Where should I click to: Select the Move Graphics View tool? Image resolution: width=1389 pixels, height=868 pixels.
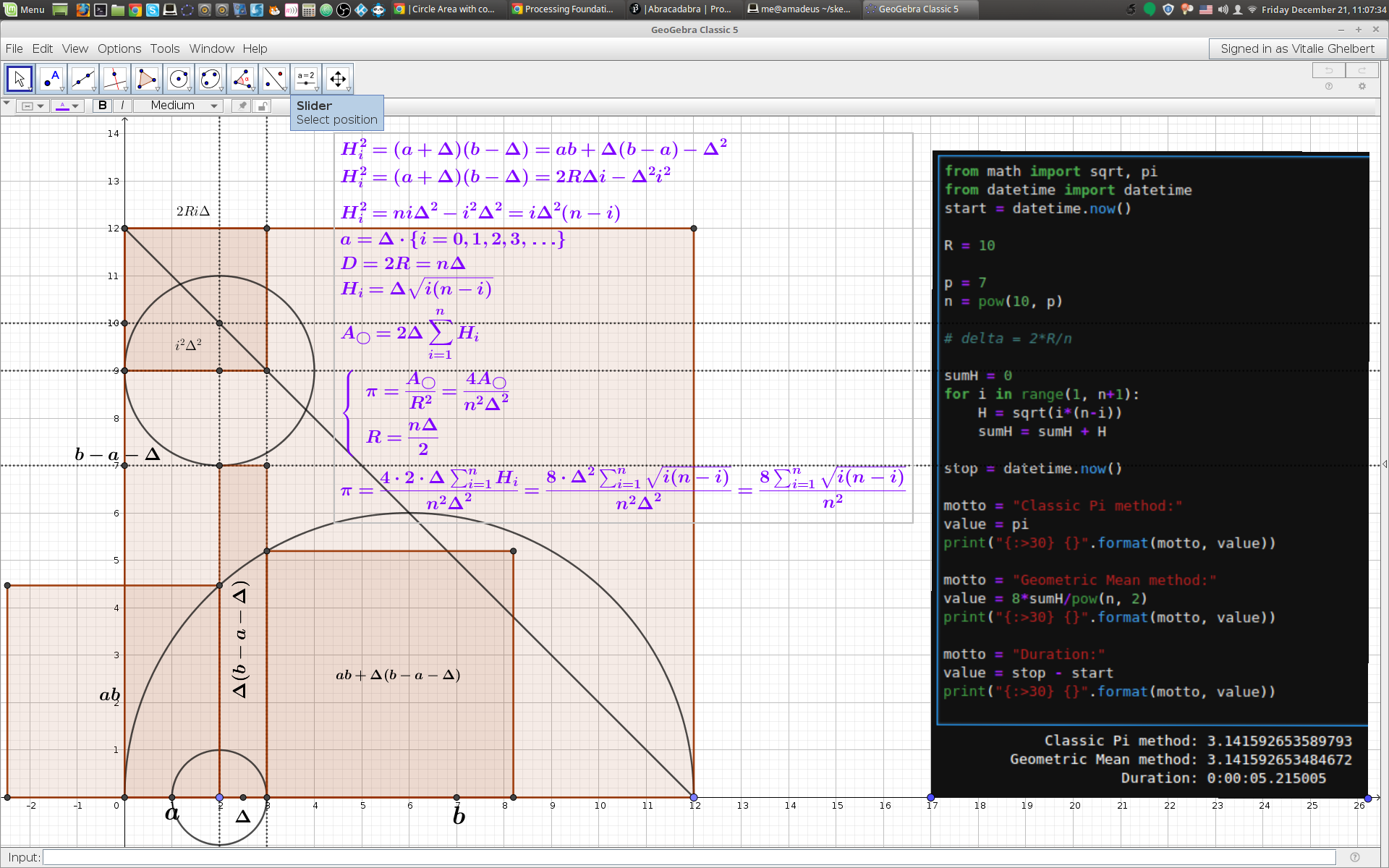(338, 79)
